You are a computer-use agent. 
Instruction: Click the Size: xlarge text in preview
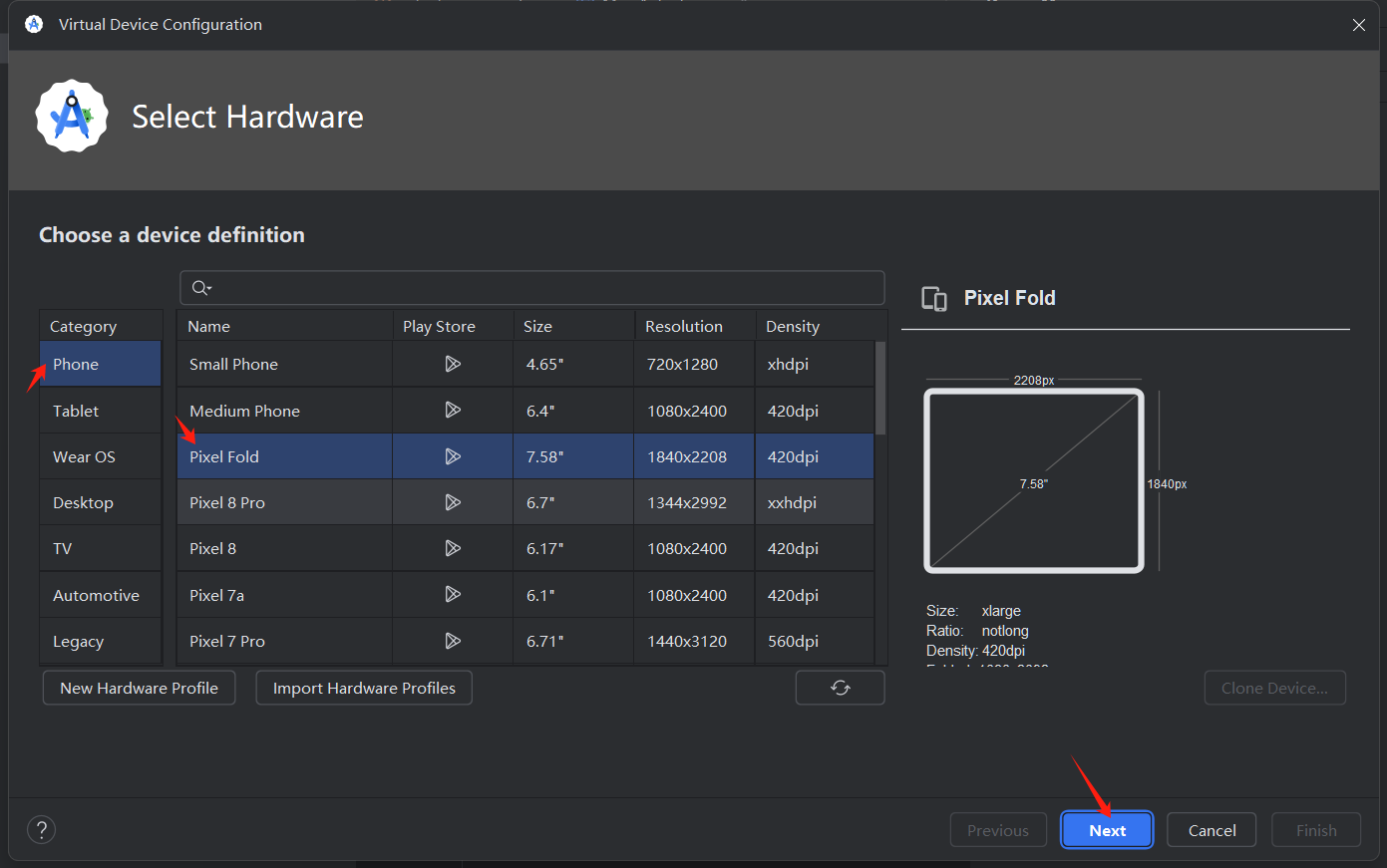[x=973, y=611]
